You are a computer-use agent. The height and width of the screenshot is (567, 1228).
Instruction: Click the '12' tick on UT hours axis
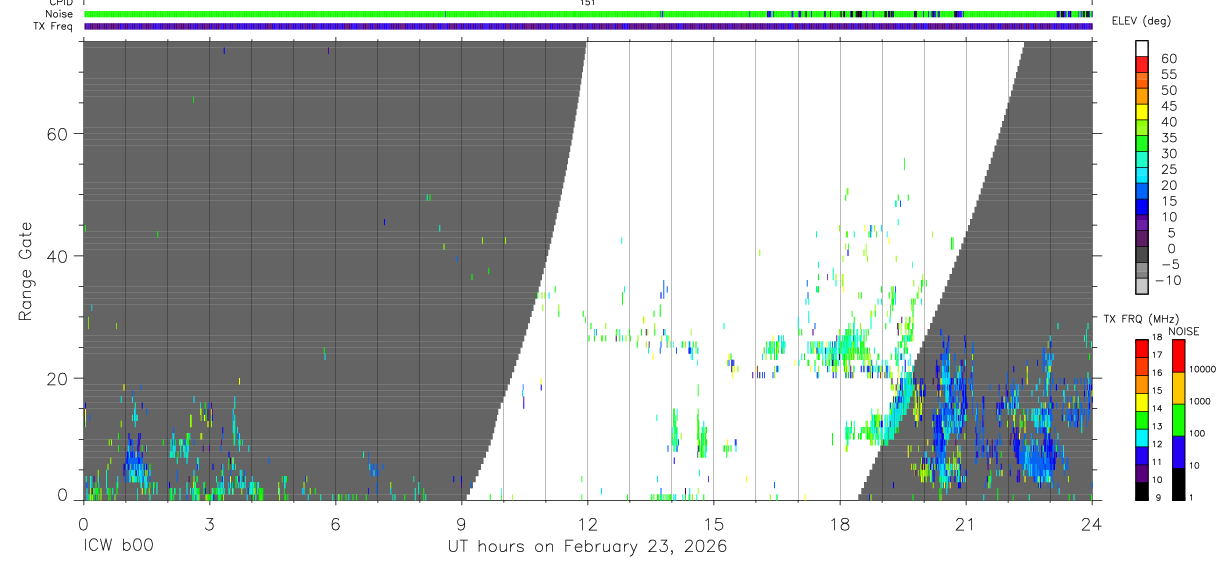click(587, 523)
